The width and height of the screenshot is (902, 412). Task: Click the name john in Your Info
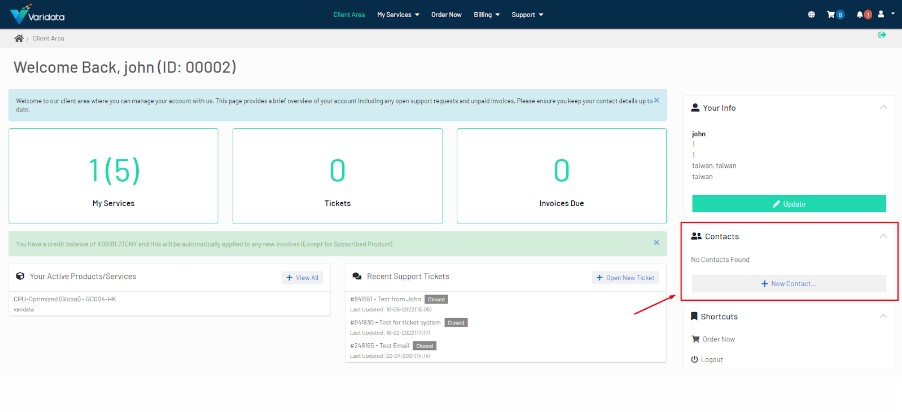tap(698, 133)
